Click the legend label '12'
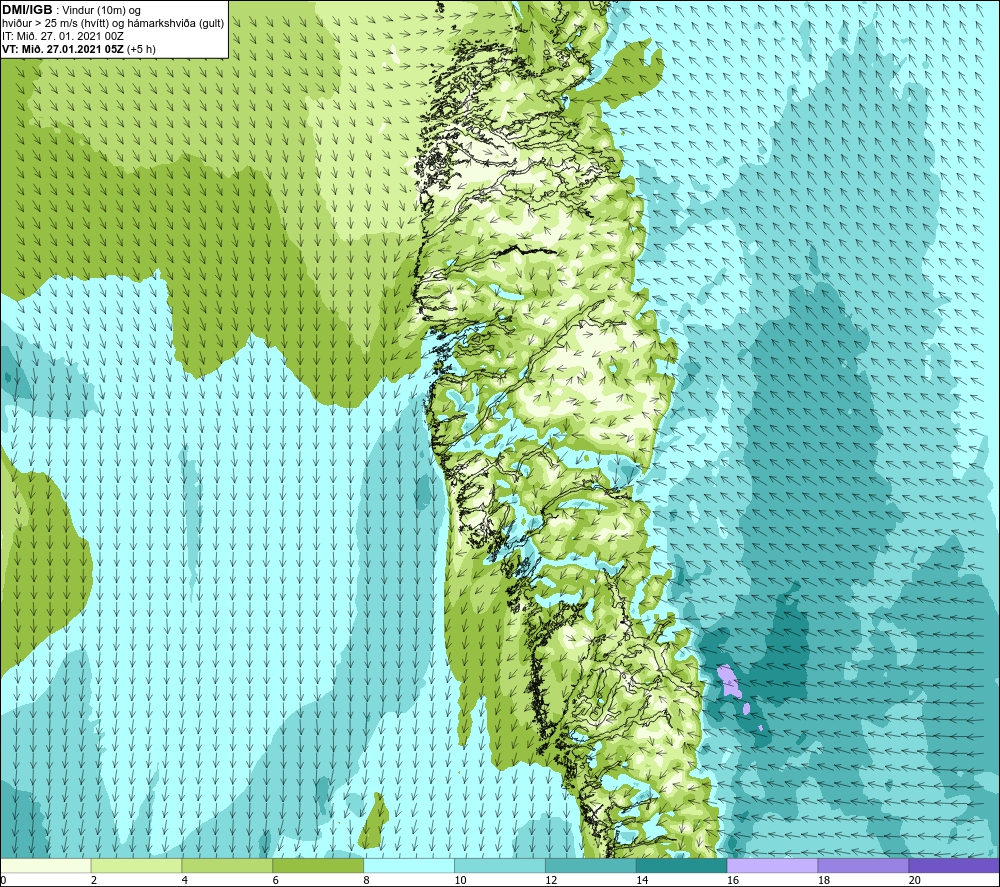The width and height of the screenshot is (1000, 887). 551,880
